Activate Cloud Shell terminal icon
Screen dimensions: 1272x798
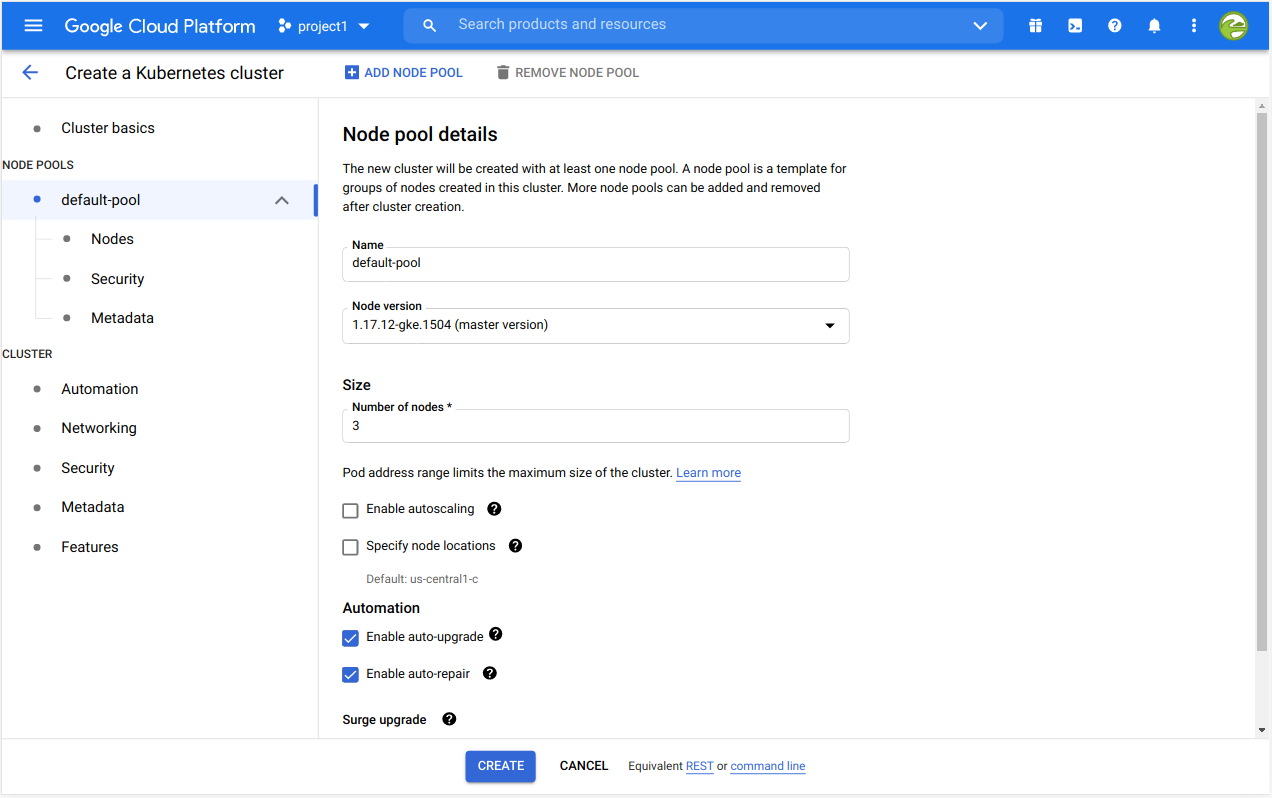click(x=1075, y=26)
